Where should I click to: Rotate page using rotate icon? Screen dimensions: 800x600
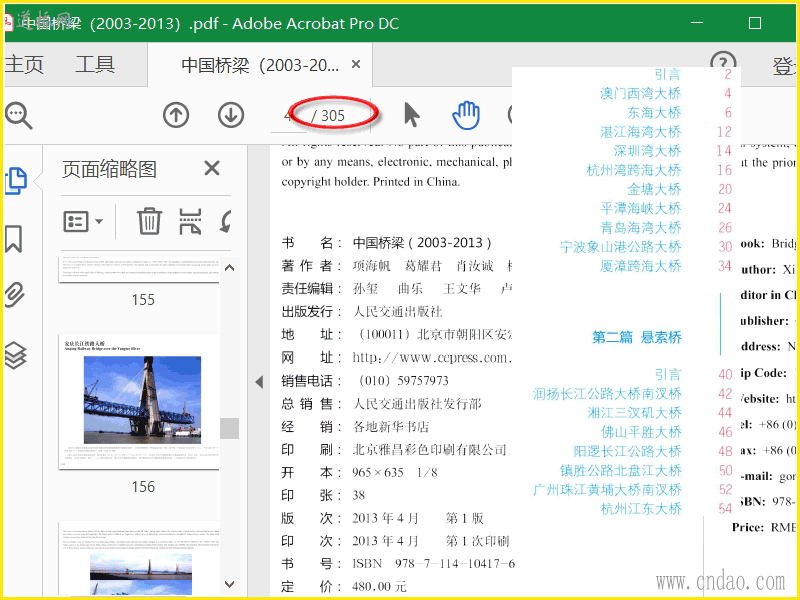226,221
